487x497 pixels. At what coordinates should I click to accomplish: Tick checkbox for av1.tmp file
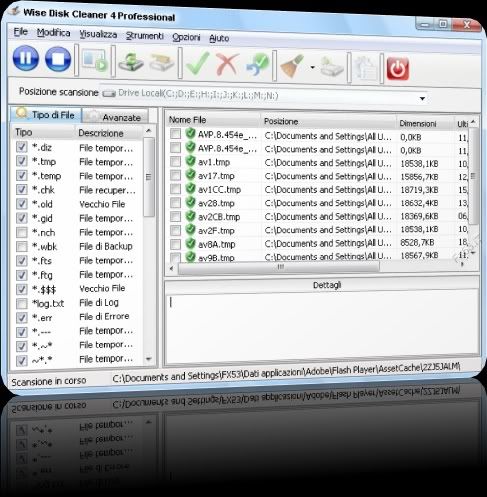[175, 161]
